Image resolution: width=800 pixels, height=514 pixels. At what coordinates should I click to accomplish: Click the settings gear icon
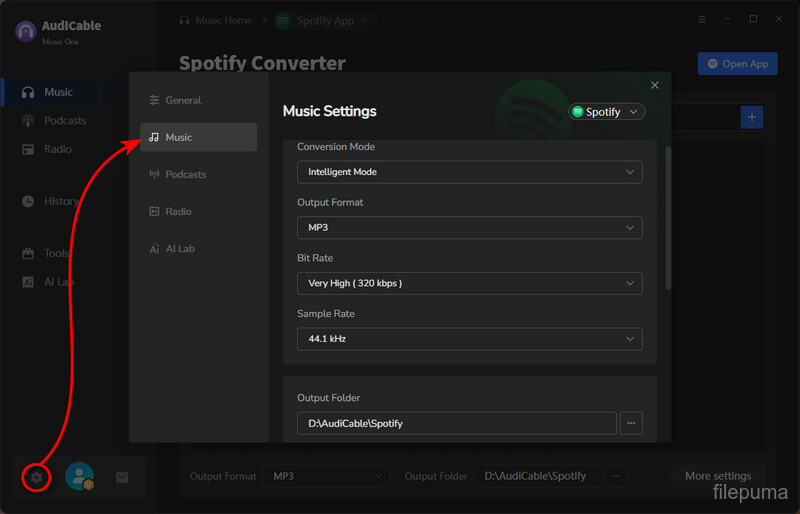[x=37, y=478]
